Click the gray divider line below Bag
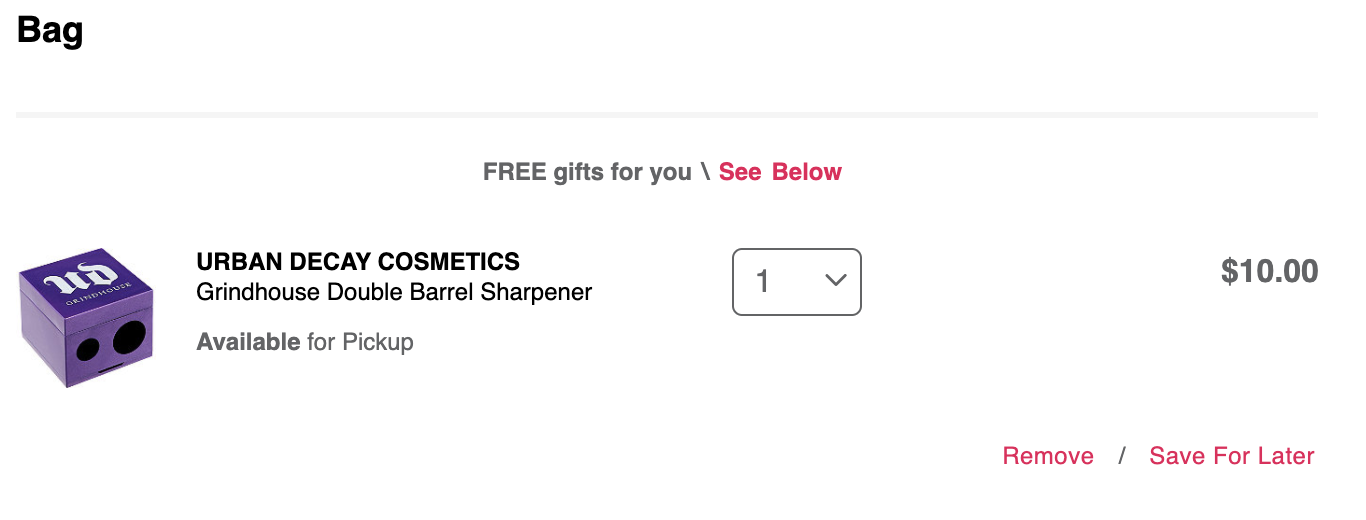This screenshot has height=520, width=1366. (667, 115)
